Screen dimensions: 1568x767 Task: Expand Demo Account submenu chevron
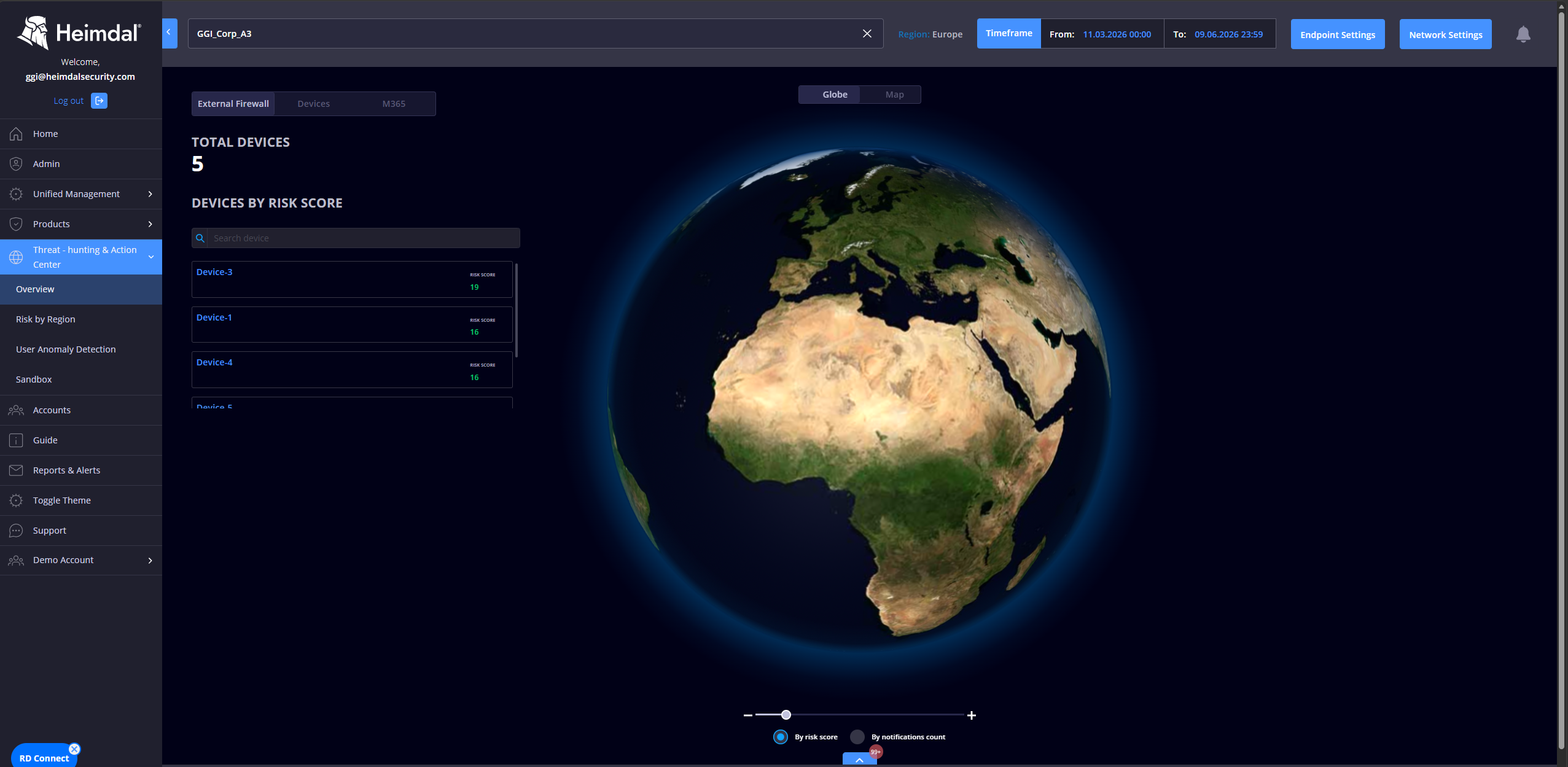[x=150, y=561]
